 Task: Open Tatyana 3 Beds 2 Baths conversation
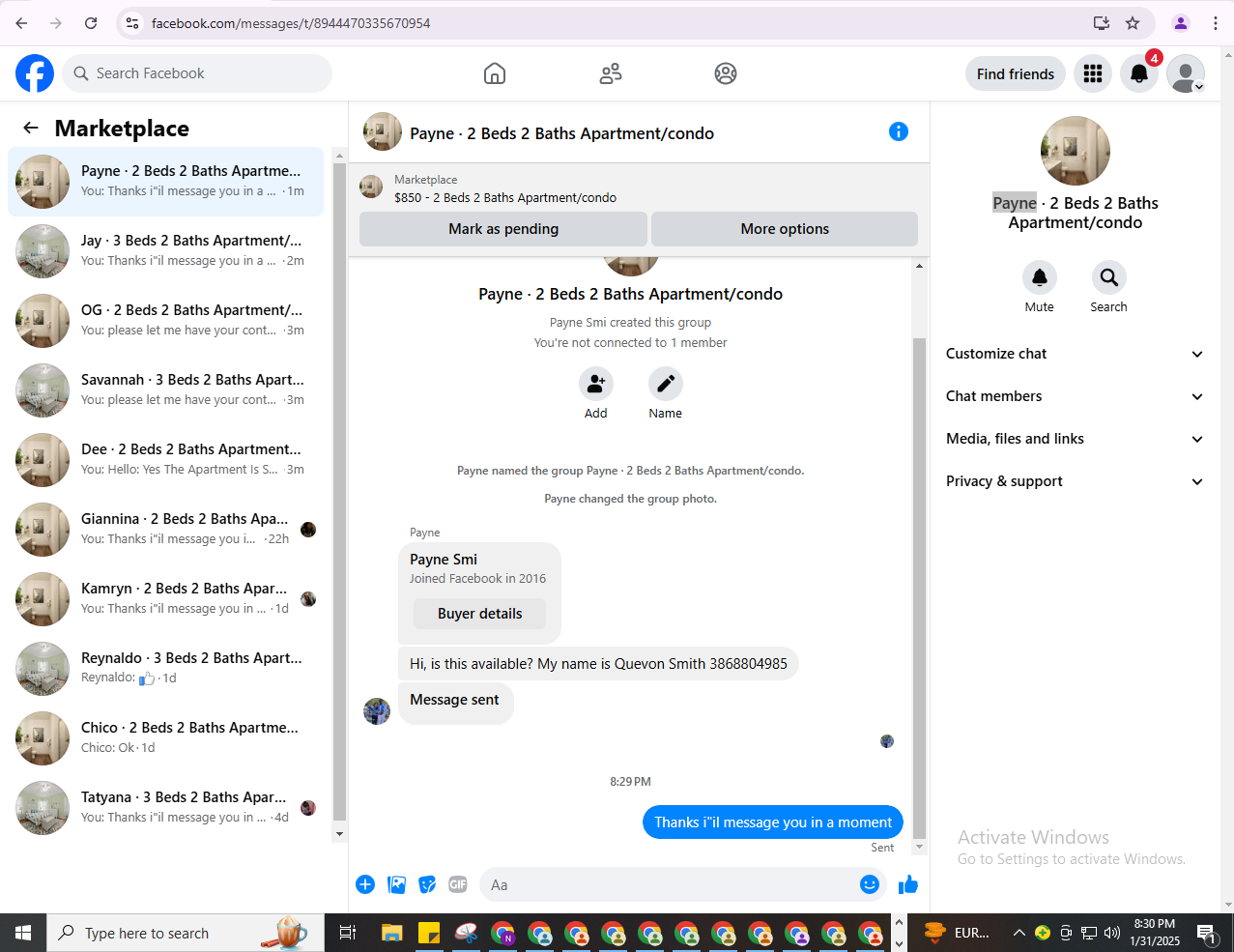[x=165, y=808]
